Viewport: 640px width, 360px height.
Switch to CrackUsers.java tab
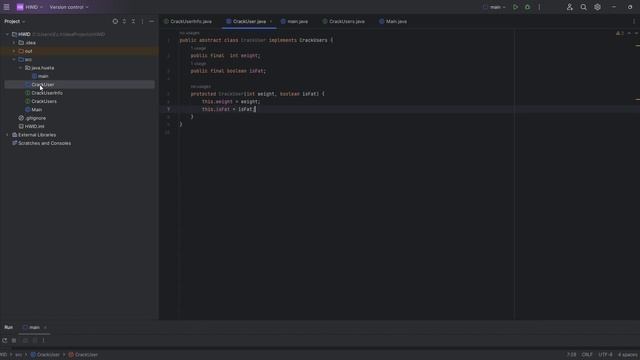tap(343, 21)
